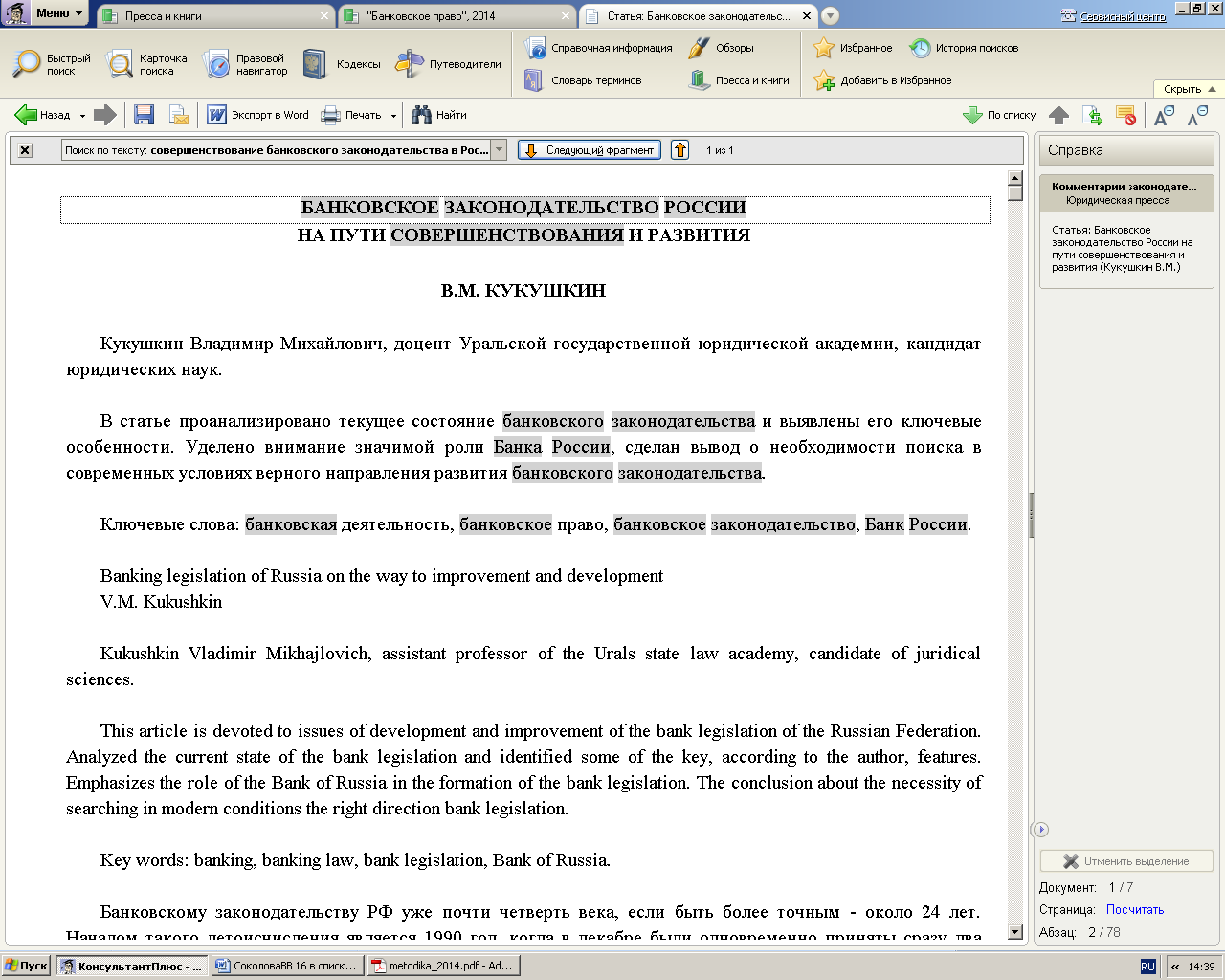This screenshot has height=980, width=1225.
Task: Click По списку green arrow
Action: (x=999, y=115)
